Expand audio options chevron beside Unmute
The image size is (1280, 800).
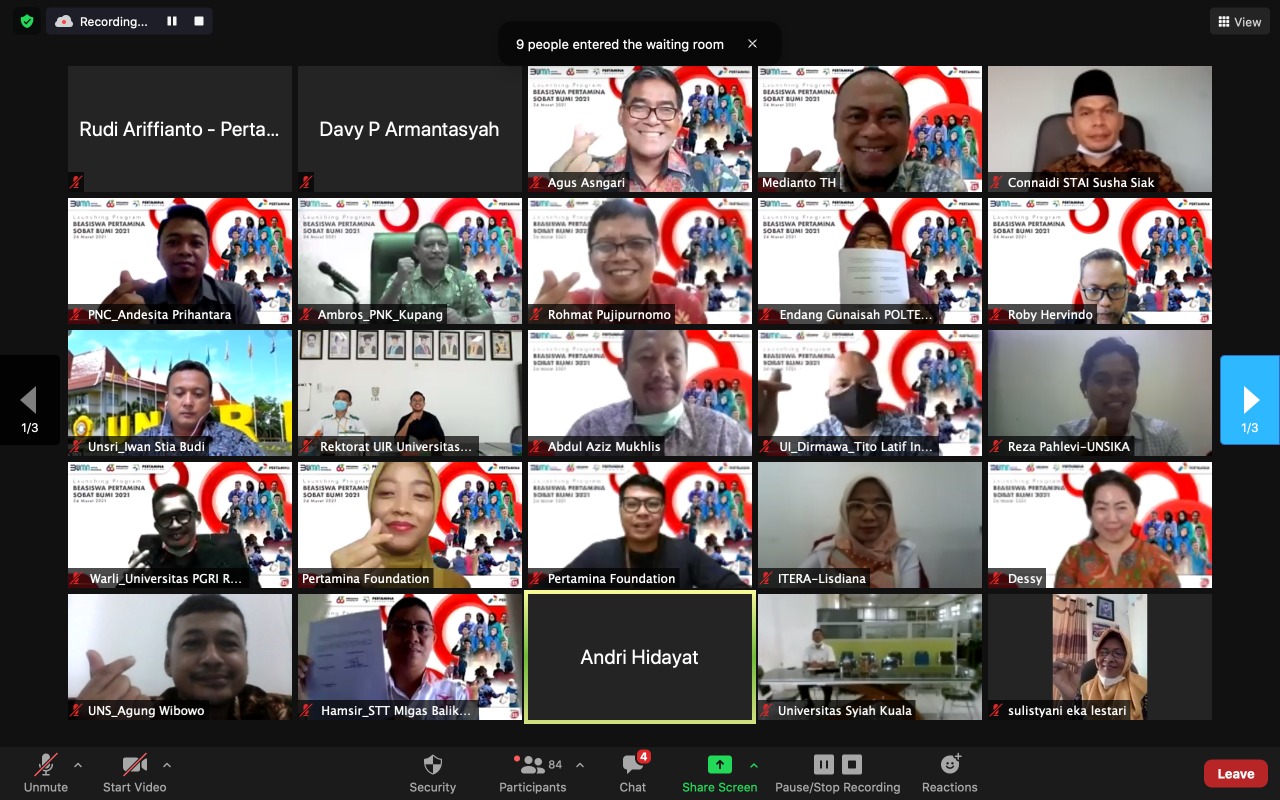pos(78,765)
